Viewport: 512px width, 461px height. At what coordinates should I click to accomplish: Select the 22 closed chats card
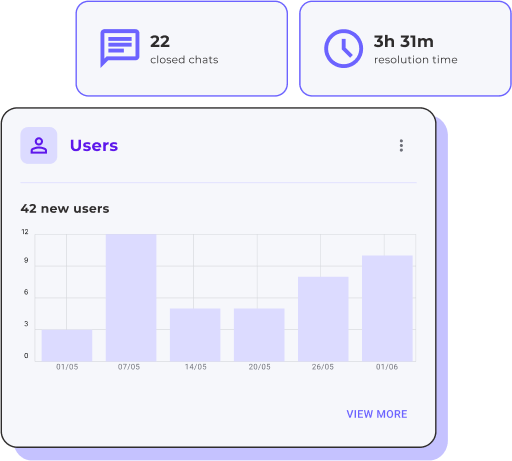point(182,49)
